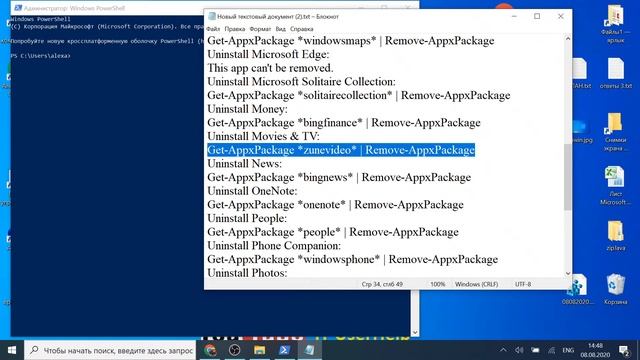Click the bingnews command line
This screenshot has width=640, height=360.
click(x=339, y=177)
